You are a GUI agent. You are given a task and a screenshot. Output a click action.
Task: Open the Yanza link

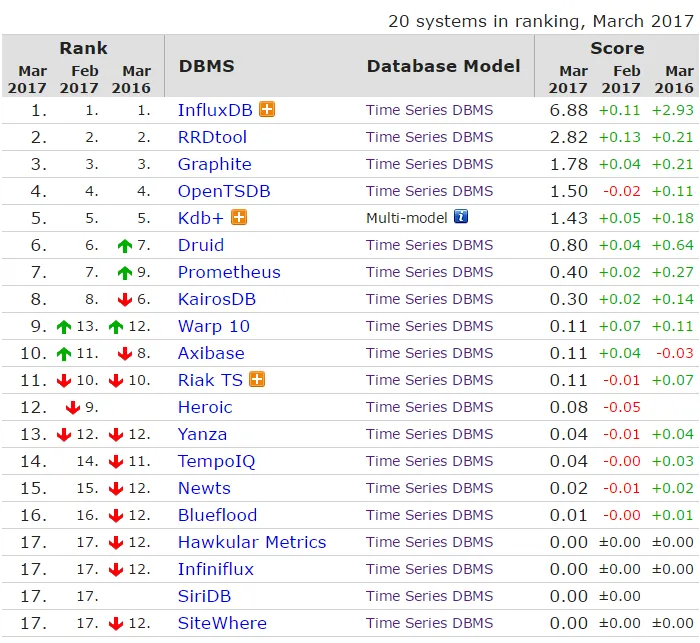tap(202, 434)
